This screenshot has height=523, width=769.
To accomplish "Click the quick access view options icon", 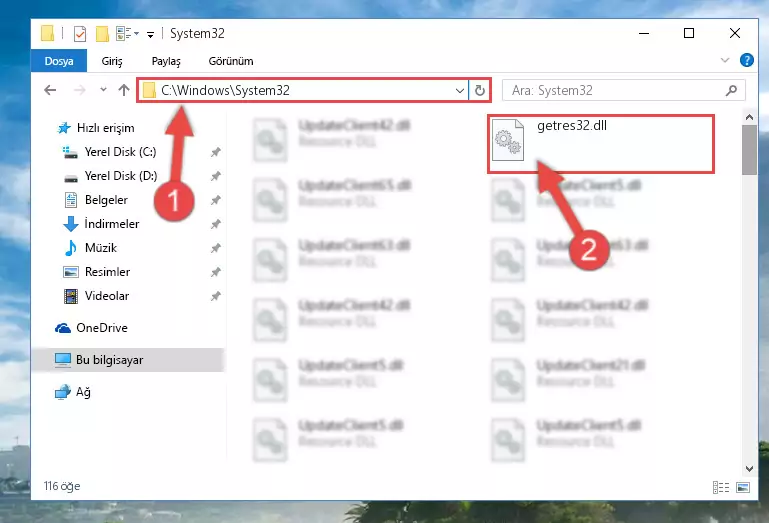I will pos(127,33).
